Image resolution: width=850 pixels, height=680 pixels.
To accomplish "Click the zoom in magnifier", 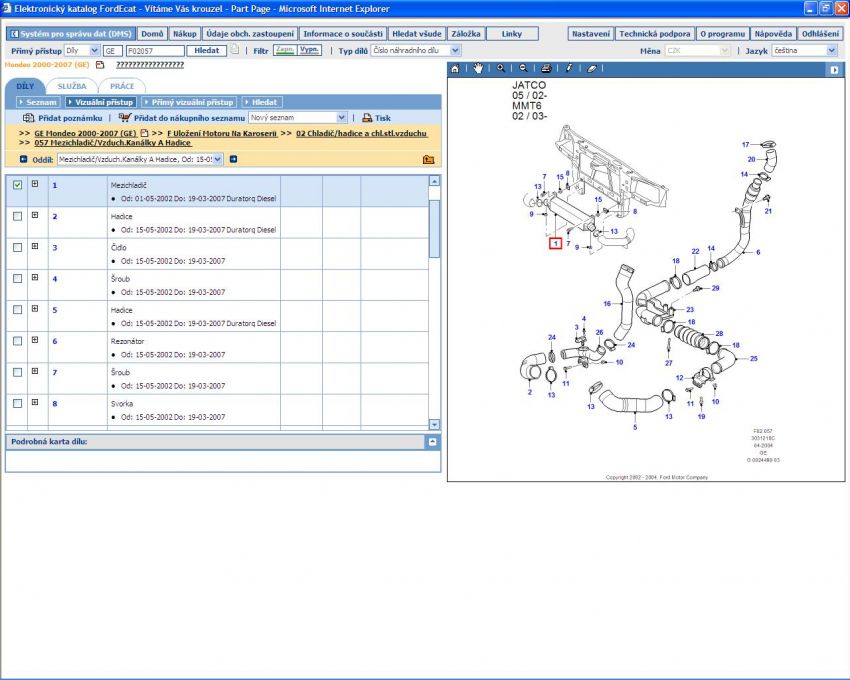I will [501, 68].
